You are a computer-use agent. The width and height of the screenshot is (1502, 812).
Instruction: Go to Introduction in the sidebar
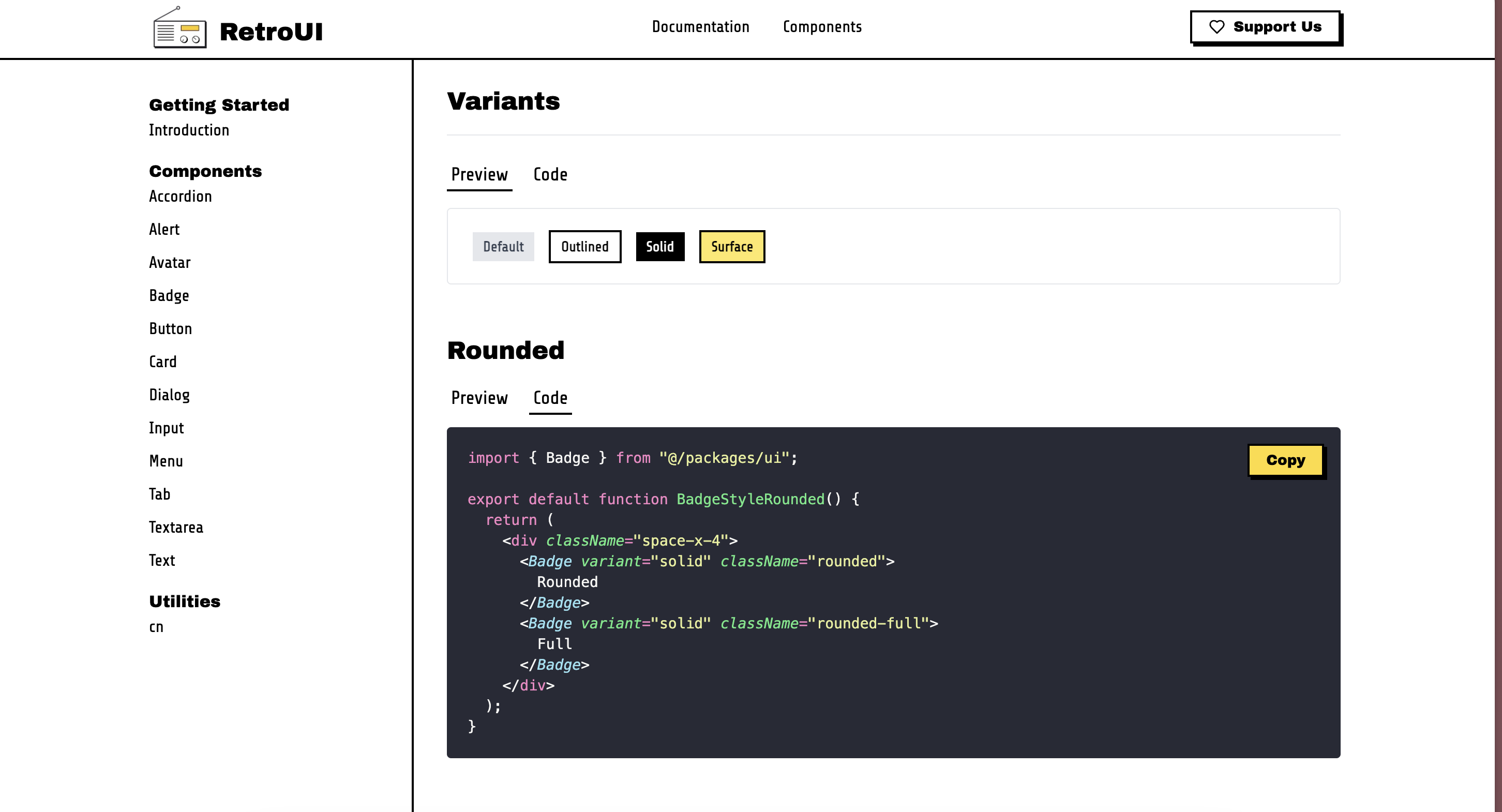pyautogui.click(x=189, y=130)
